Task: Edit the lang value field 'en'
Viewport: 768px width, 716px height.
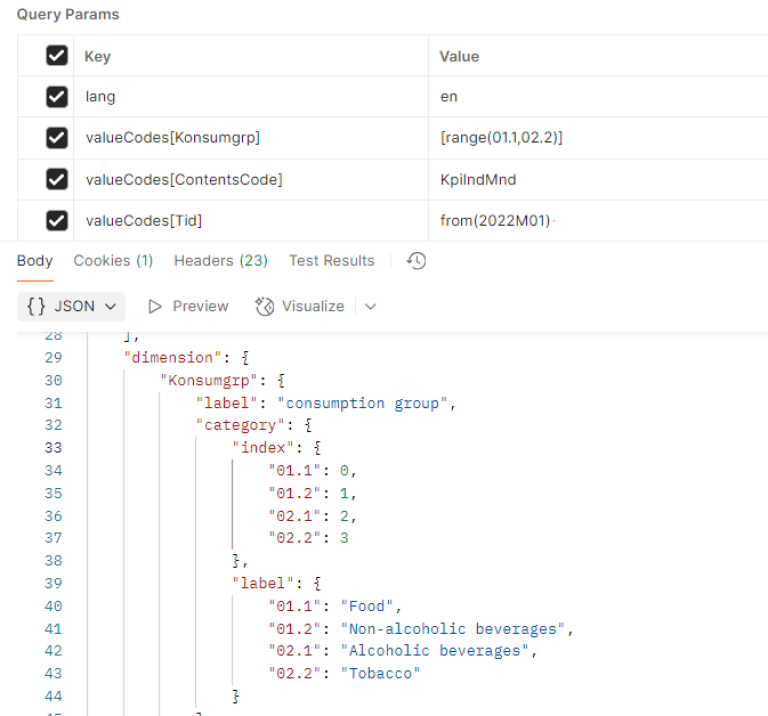Action: [449, 97]
